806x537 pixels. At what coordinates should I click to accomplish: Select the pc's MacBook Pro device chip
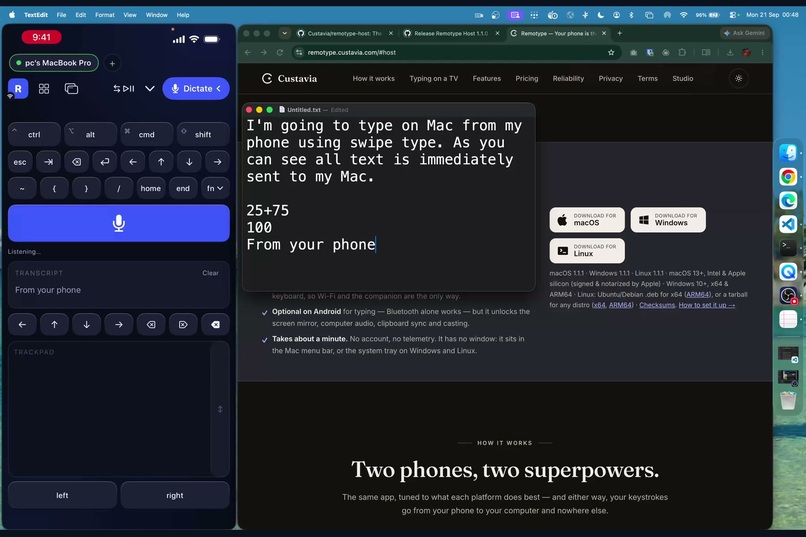tap(53, 63)
